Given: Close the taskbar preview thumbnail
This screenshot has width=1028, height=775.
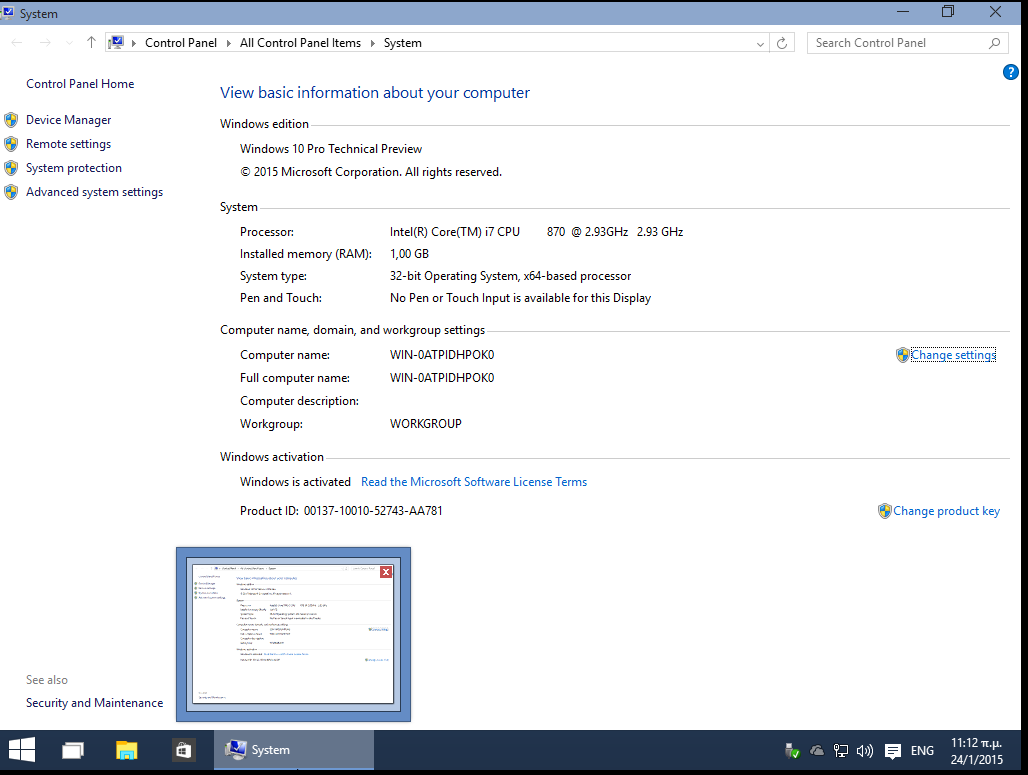Looking at the screenshot, I should pos(386,572).
